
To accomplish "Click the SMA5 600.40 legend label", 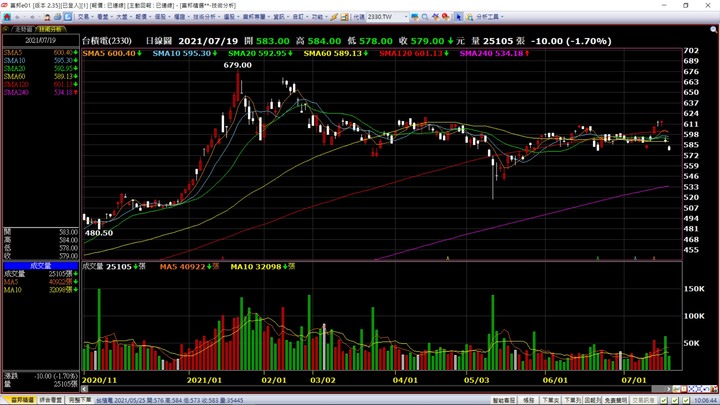I will pos(112,53).
